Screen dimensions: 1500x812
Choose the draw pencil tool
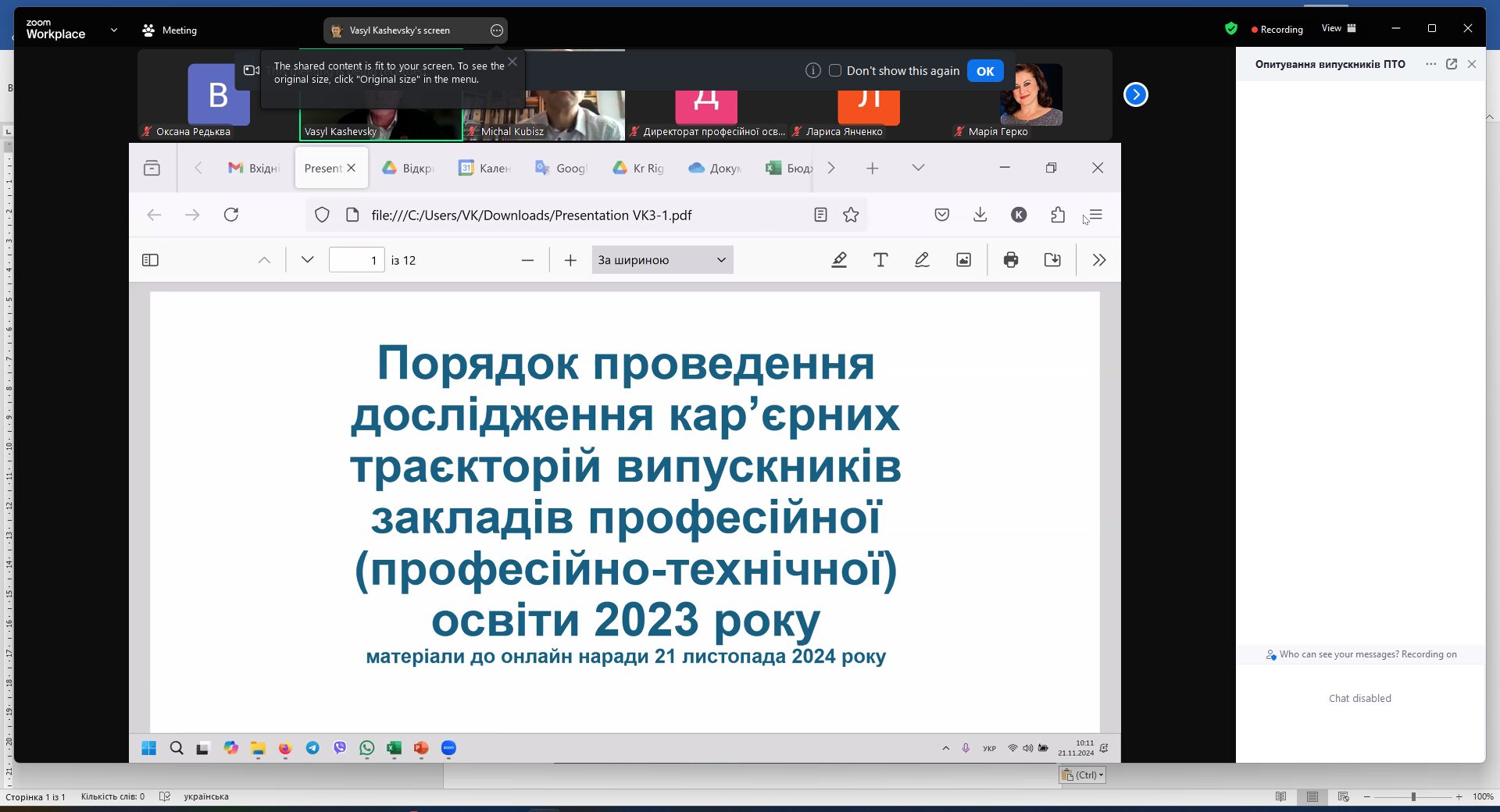[x=922, y=260]
